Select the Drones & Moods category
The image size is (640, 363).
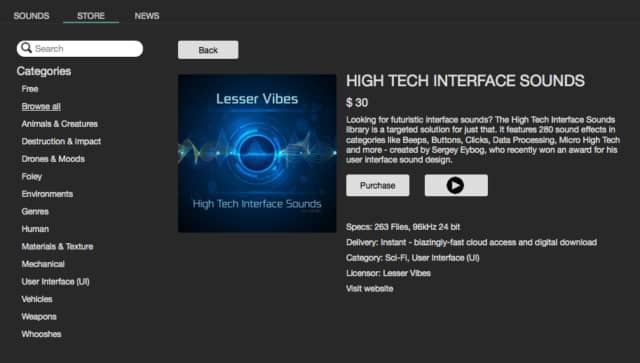(53, 159)
